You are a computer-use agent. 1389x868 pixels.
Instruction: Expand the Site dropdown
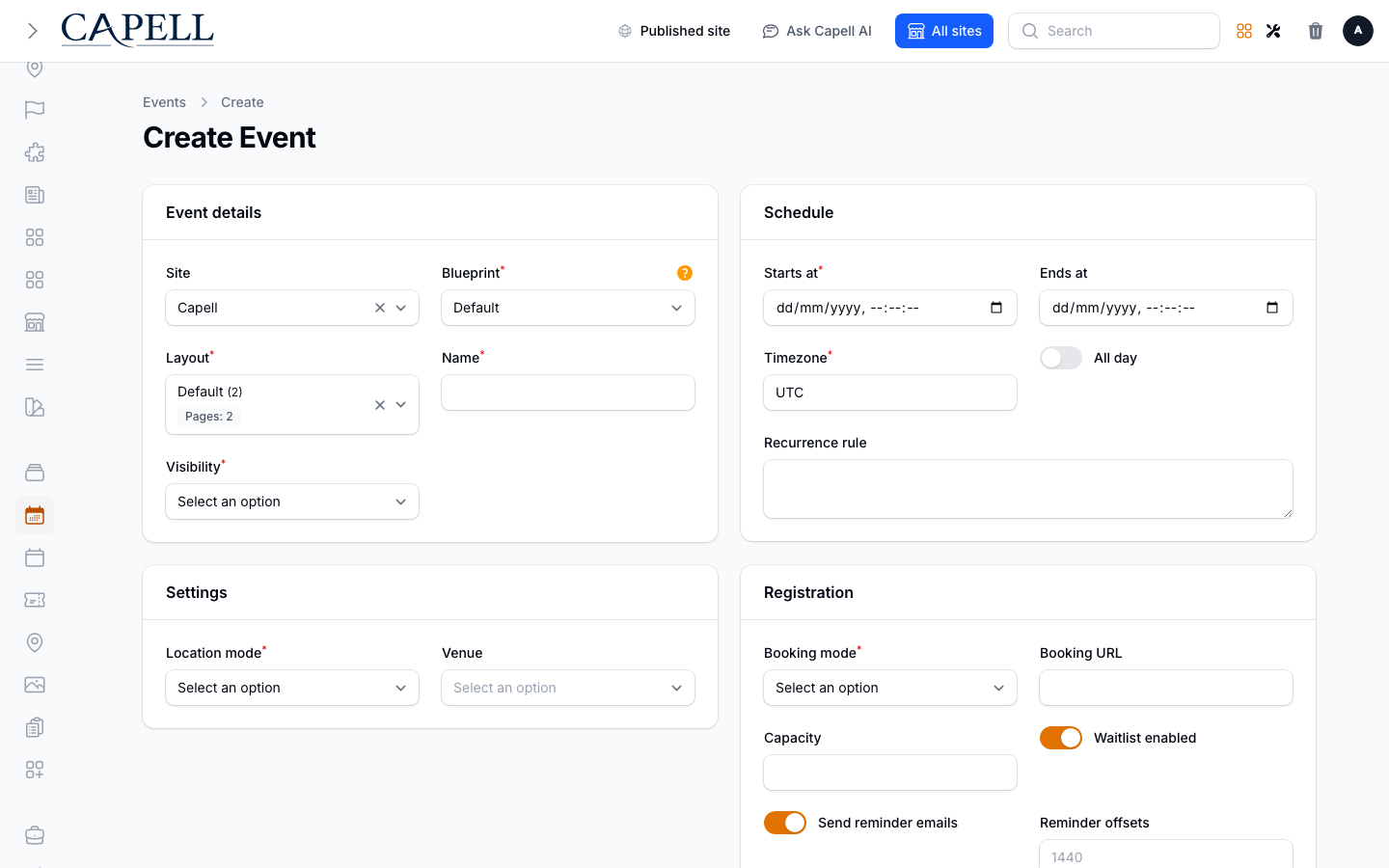tap(401, 308)
